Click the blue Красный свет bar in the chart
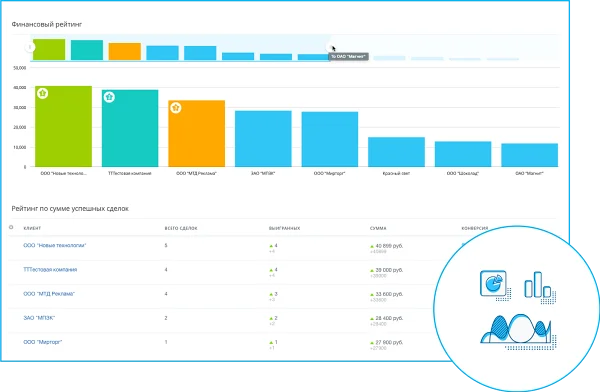 [396, 152]
